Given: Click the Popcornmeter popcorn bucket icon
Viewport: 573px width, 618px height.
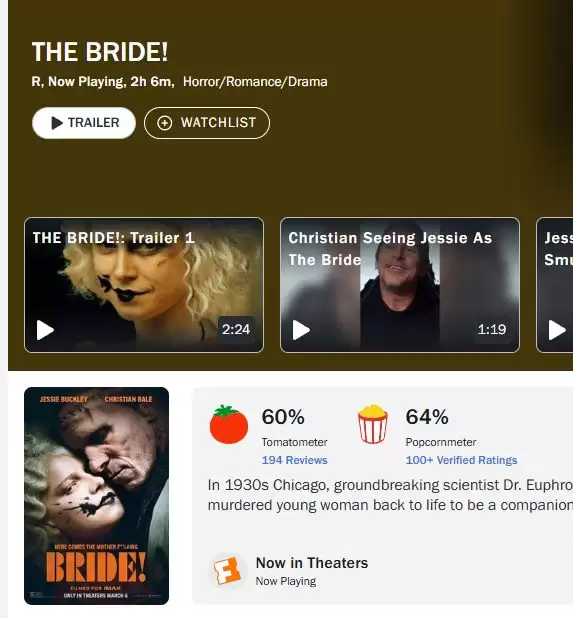Looking at the screenshot, I should click(x=372, y=424).
